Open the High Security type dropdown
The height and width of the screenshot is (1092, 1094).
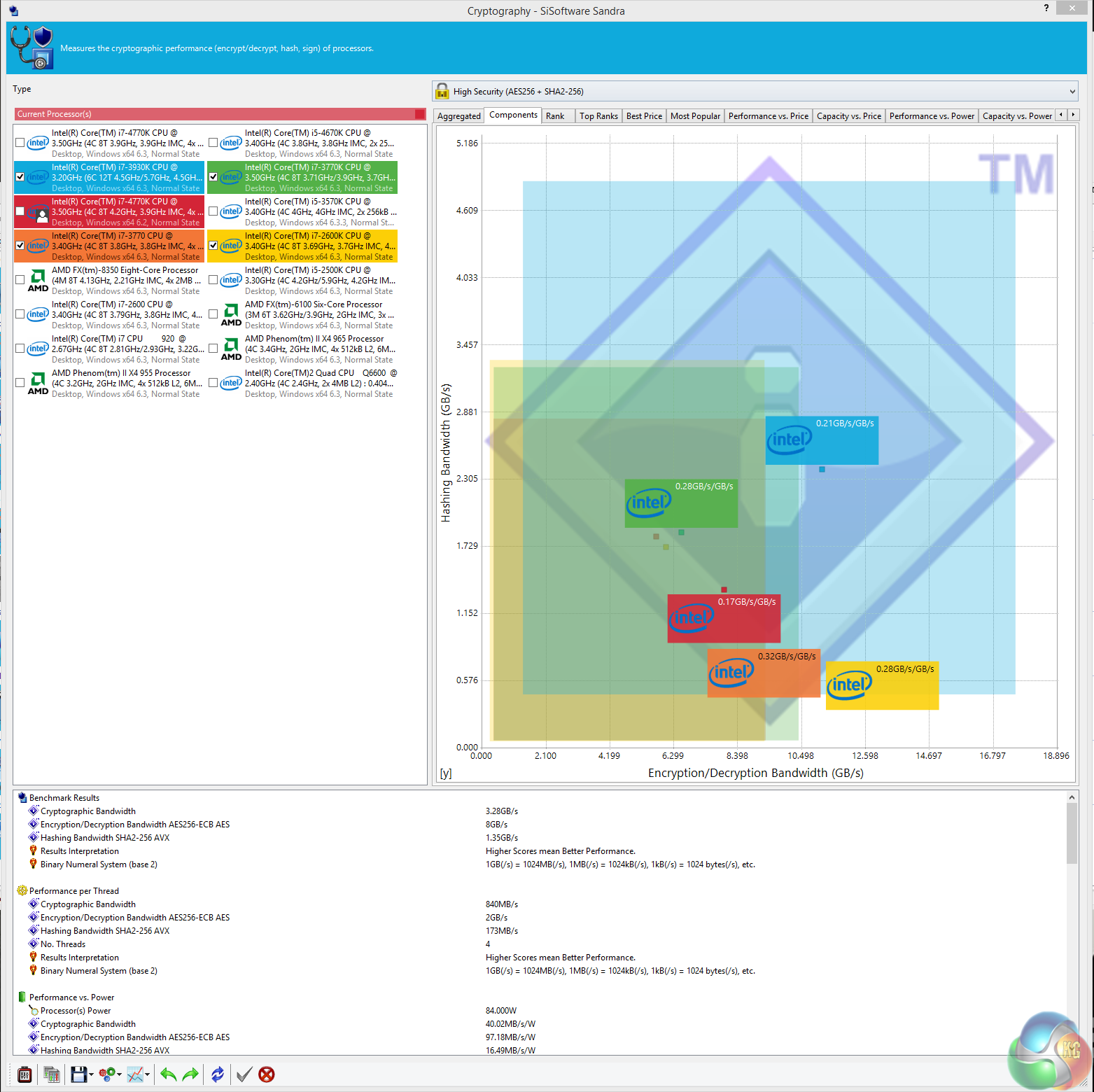755,91
